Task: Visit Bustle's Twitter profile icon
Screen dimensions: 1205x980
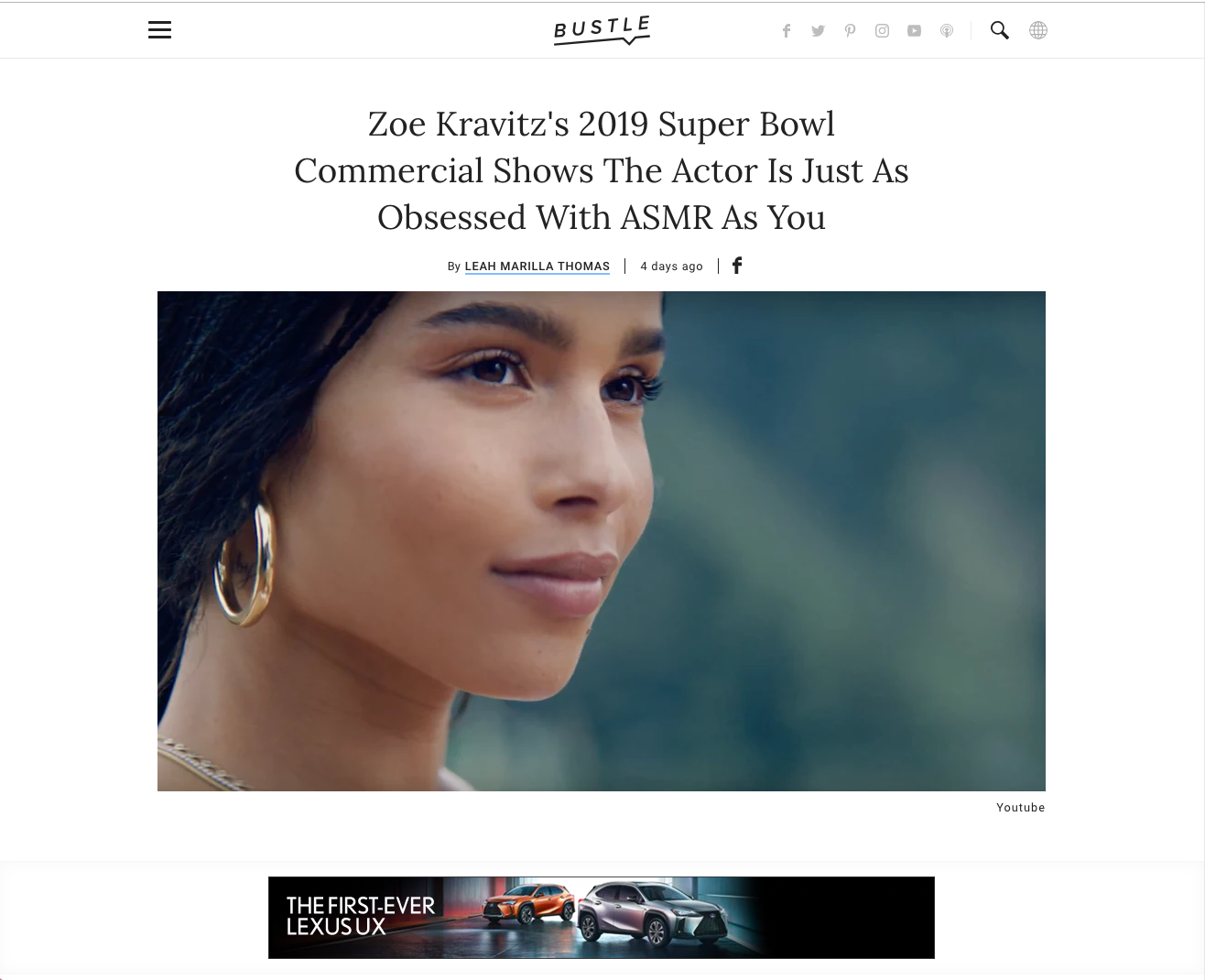Action: coord(818,31)
